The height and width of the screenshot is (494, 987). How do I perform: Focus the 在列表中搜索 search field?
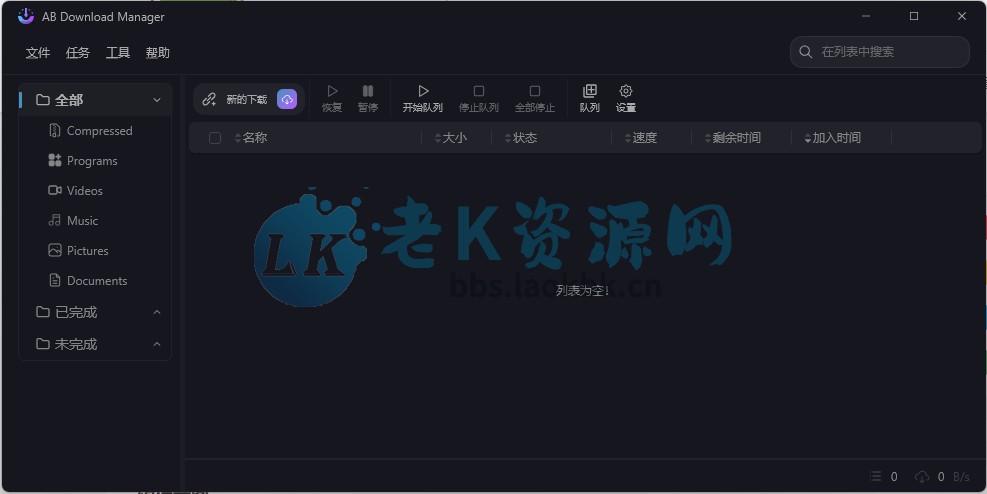(879, 52)
